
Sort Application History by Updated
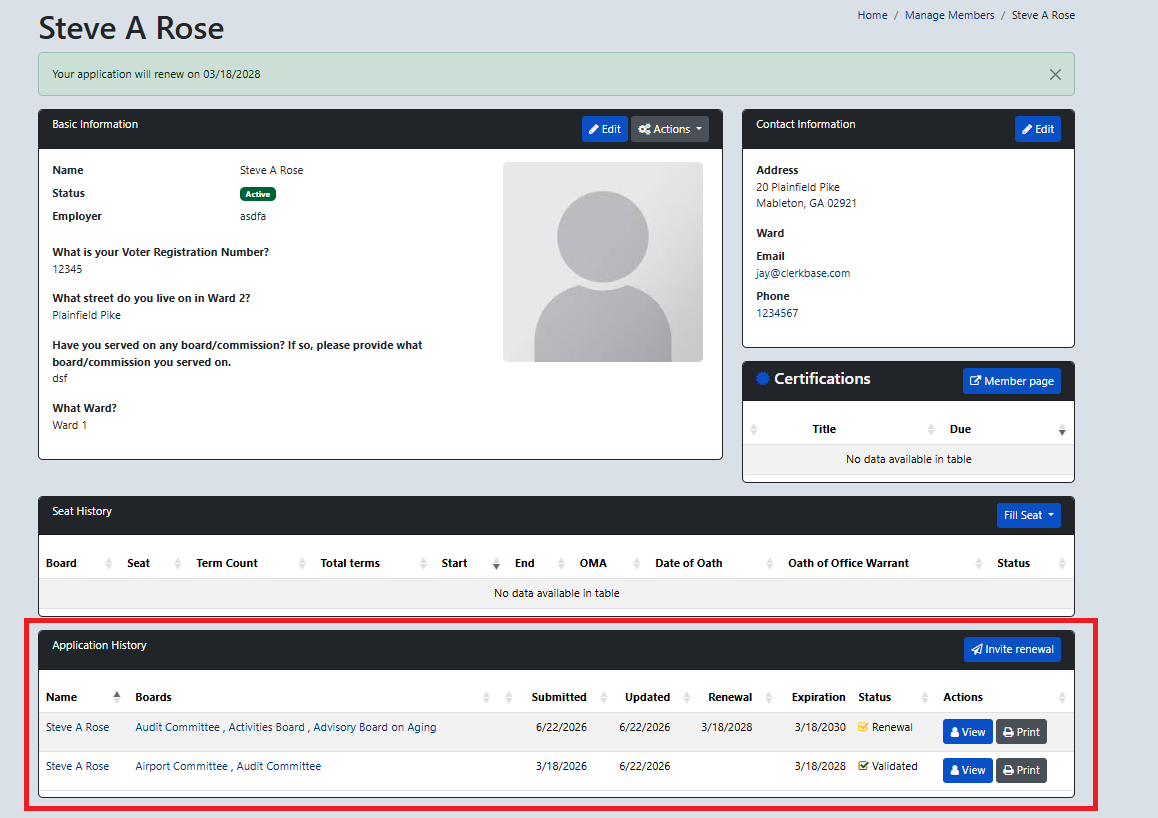(648, 698)
